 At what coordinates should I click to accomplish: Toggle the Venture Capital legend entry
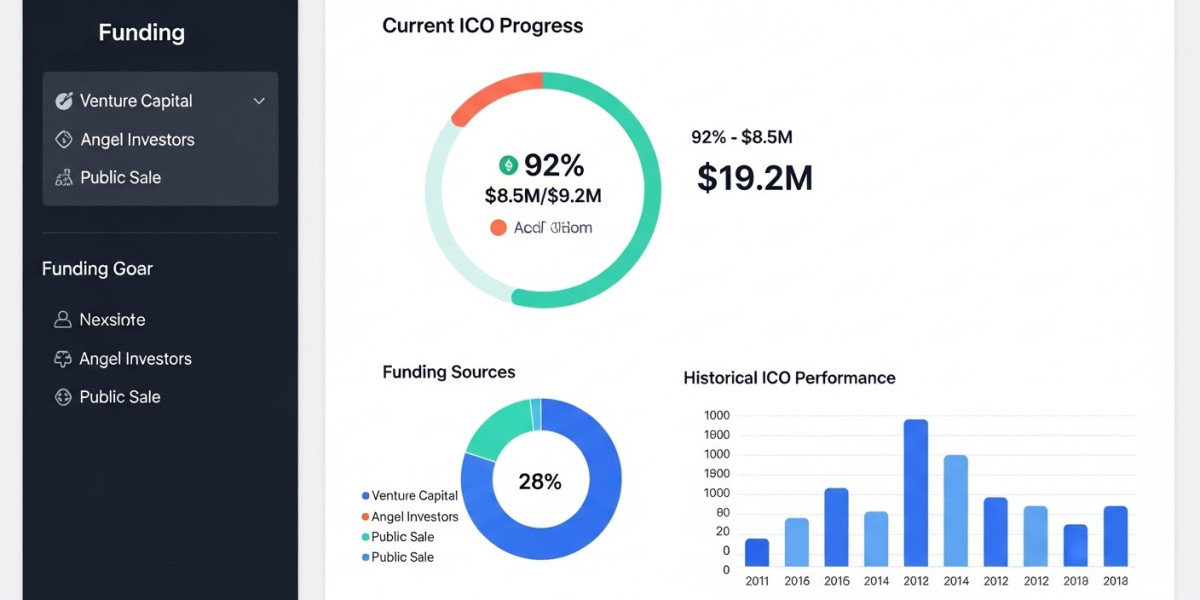point(409,496)
